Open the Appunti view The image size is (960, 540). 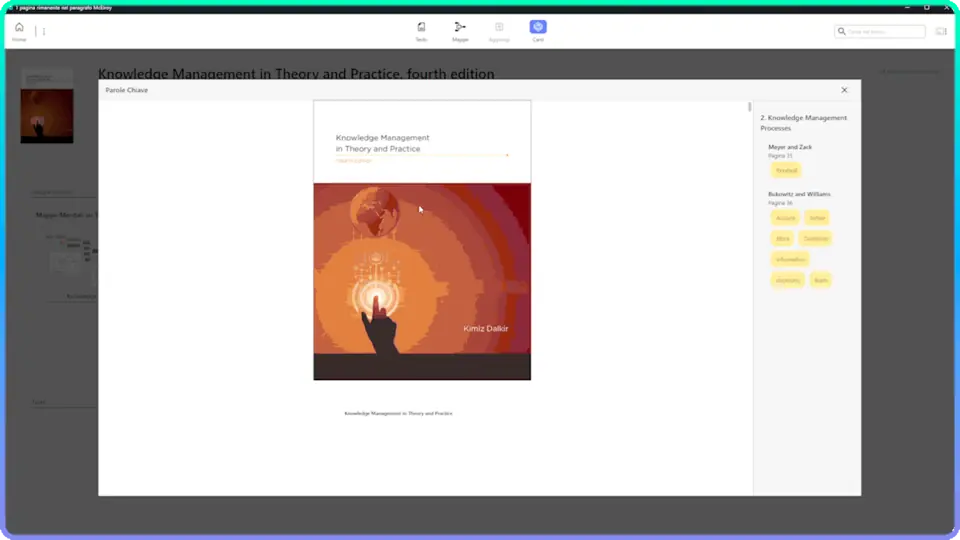499,28
